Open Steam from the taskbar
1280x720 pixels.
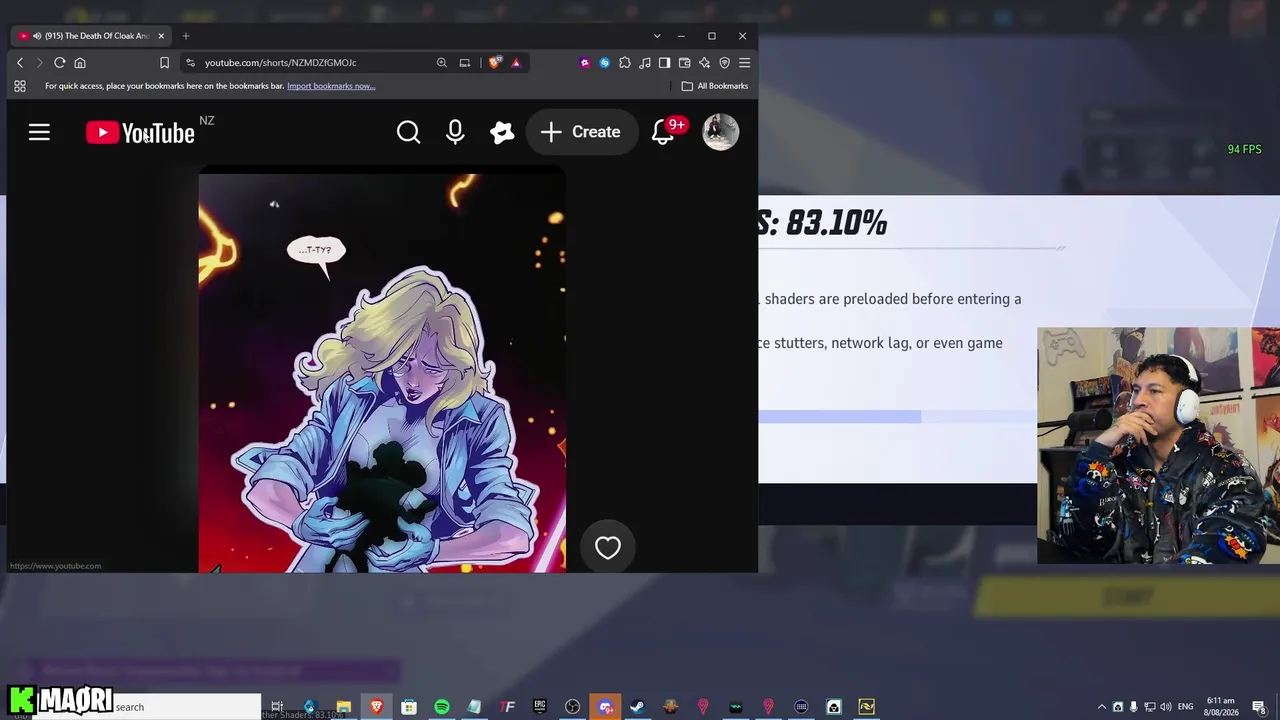pos(637,707)
